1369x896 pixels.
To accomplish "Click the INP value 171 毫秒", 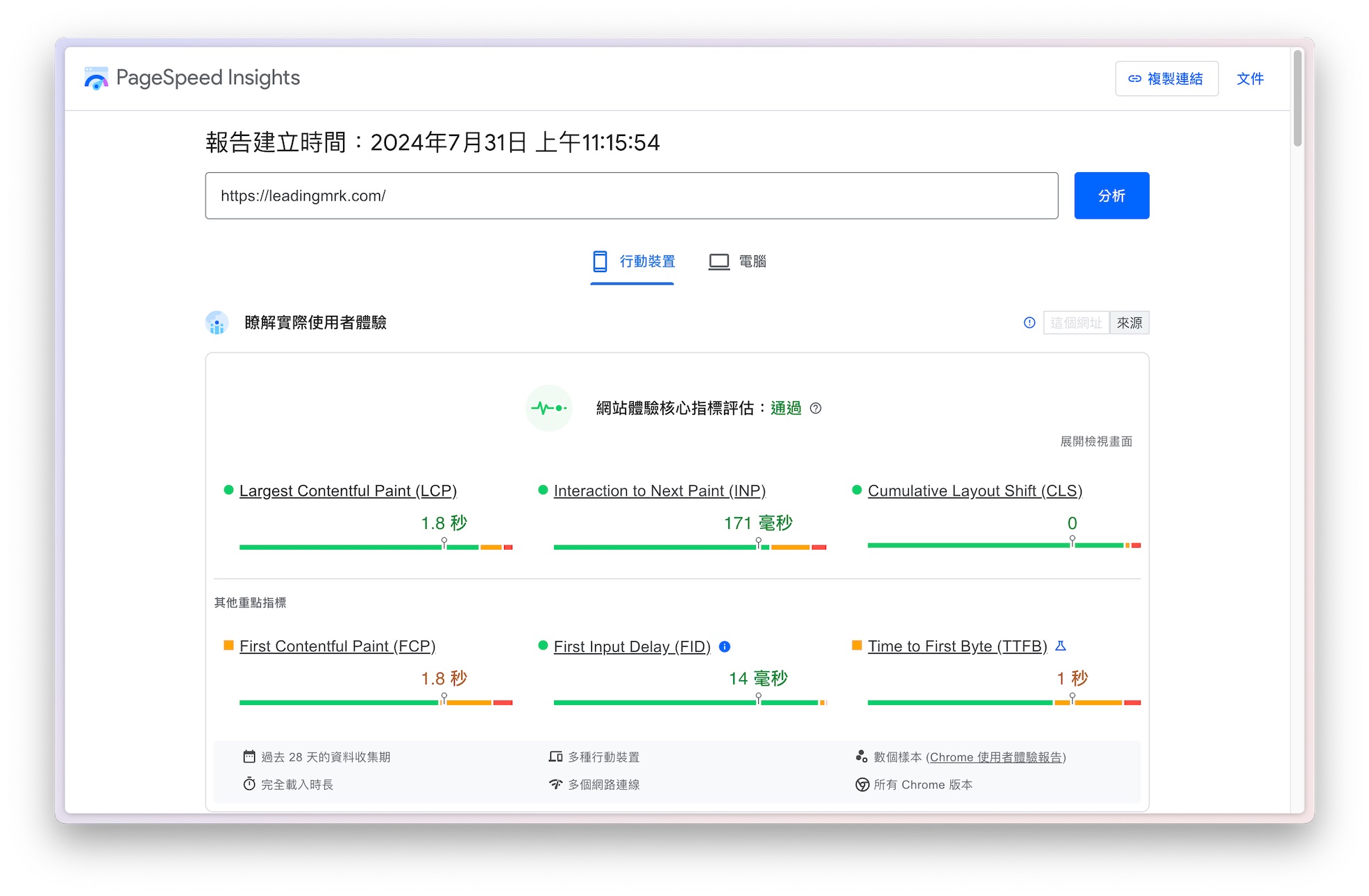I will 758,523.
